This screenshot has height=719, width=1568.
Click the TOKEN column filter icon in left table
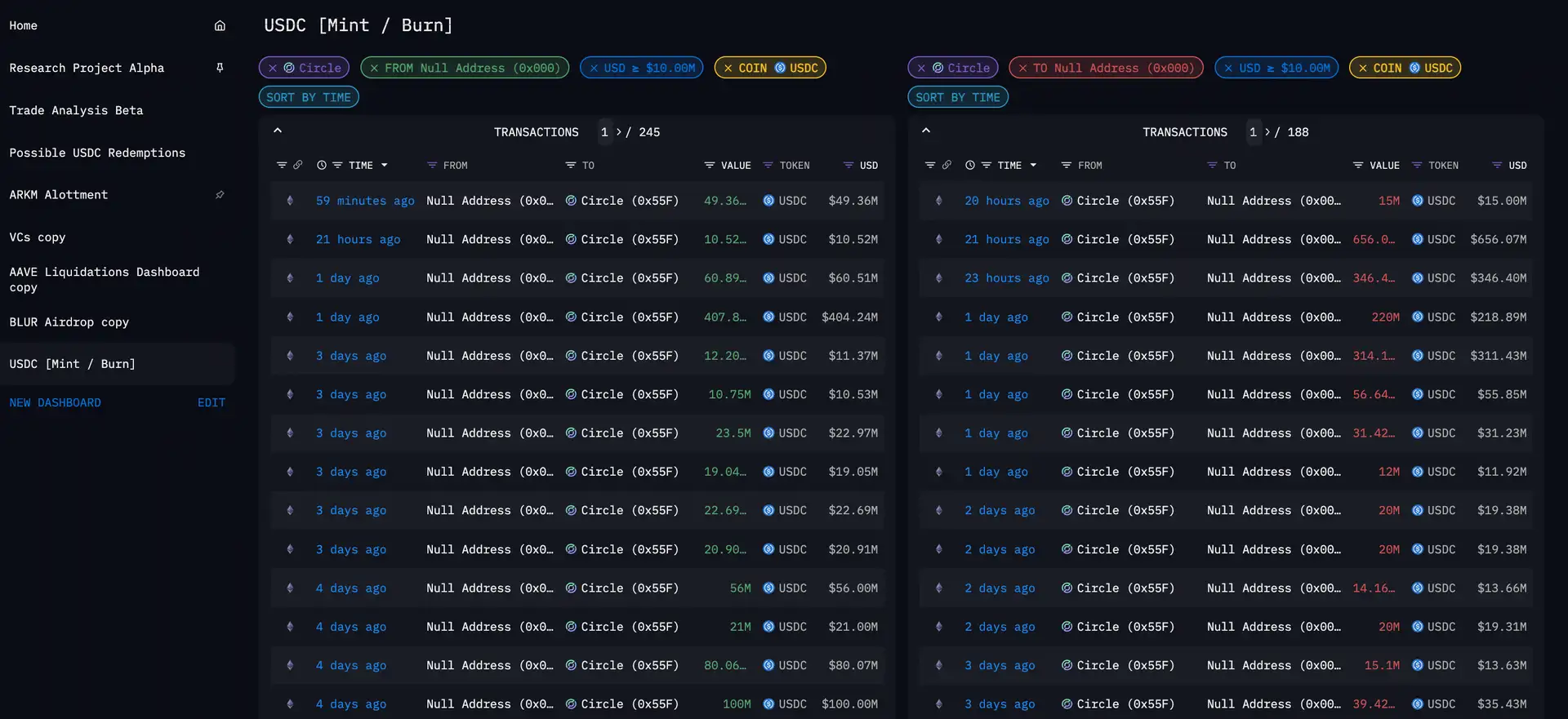[x=768, y=166]
